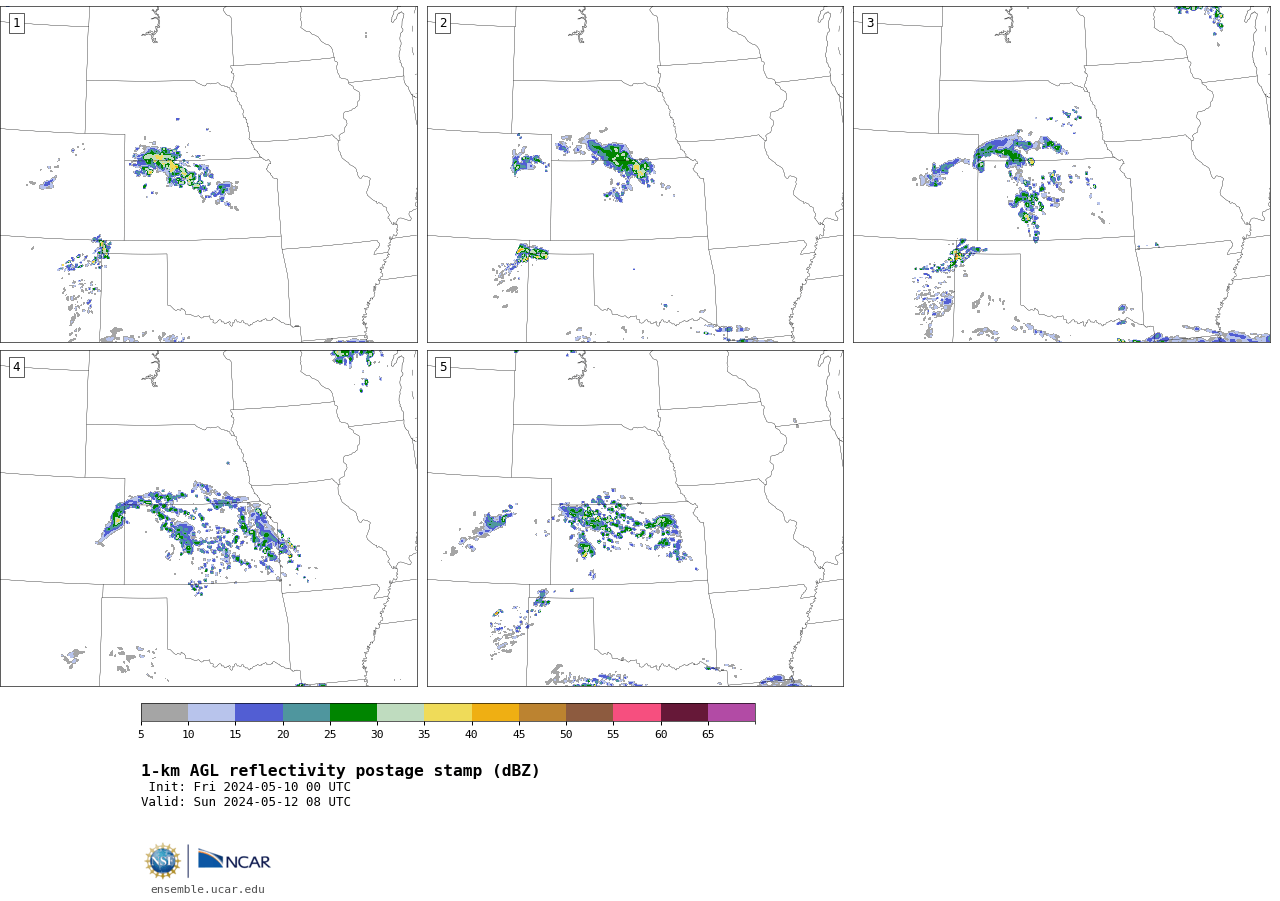
Task: Click the colorbar tick label 50
Action: pyautogui.click(x=566, y=735)
